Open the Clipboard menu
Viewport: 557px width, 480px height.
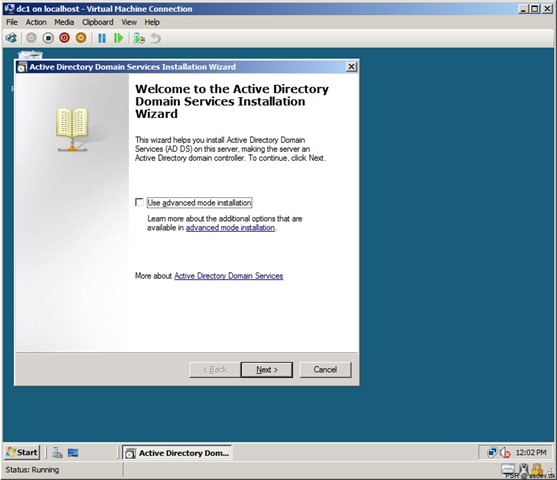pyautogui.click(x=98, y=22)
